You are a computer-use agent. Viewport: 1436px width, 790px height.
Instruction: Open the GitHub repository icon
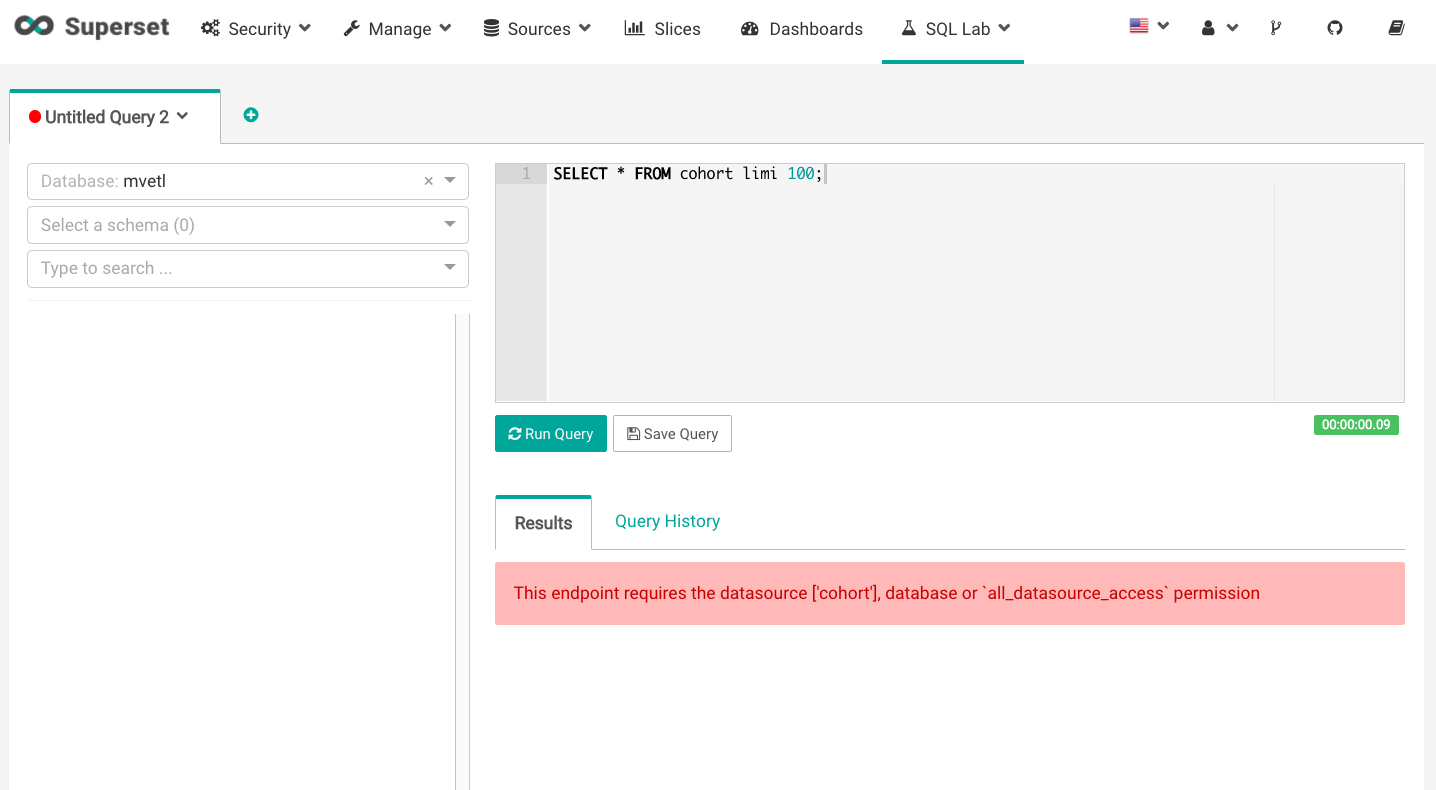[x=1335, y=28]
